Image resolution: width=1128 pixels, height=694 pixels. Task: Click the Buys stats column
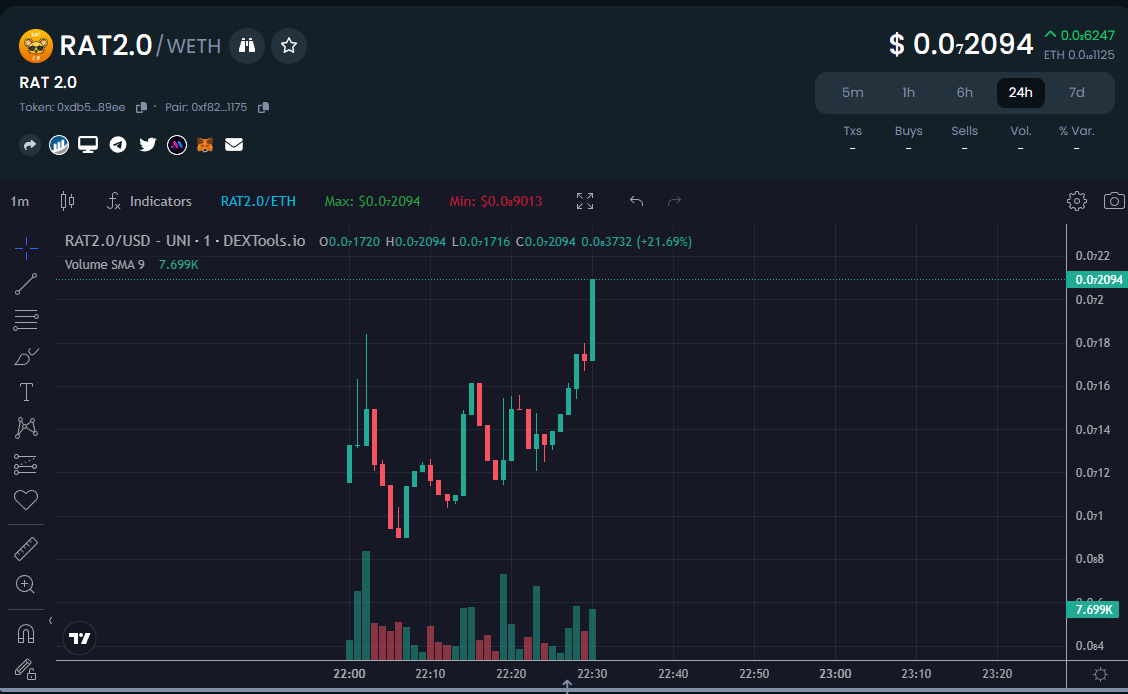(909, 138)
